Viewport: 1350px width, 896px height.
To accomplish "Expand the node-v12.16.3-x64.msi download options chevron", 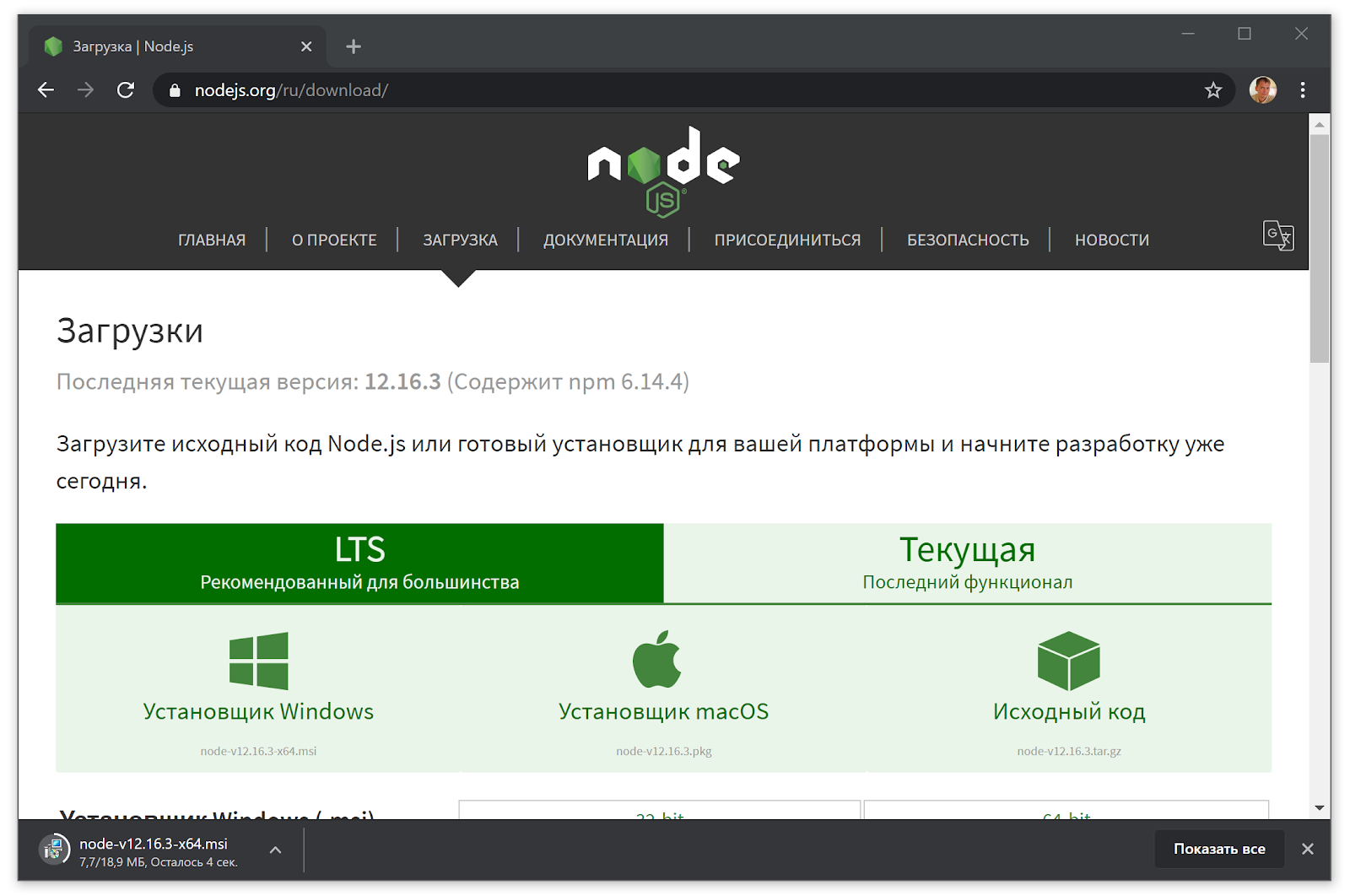I will click(x=275, y=850).
